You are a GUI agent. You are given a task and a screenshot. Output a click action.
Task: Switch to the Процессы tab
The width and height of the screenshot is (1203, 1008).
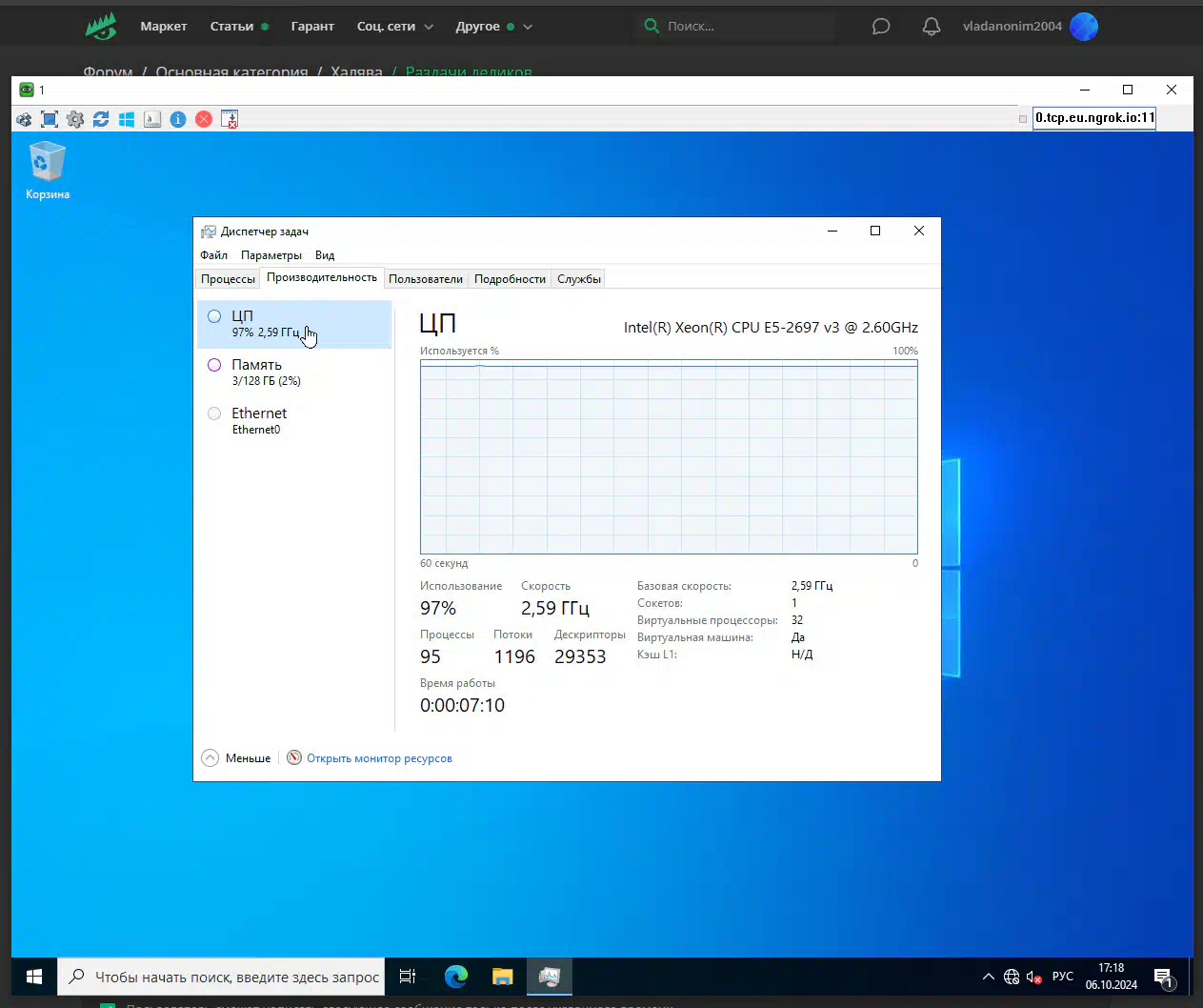point(228,279)
